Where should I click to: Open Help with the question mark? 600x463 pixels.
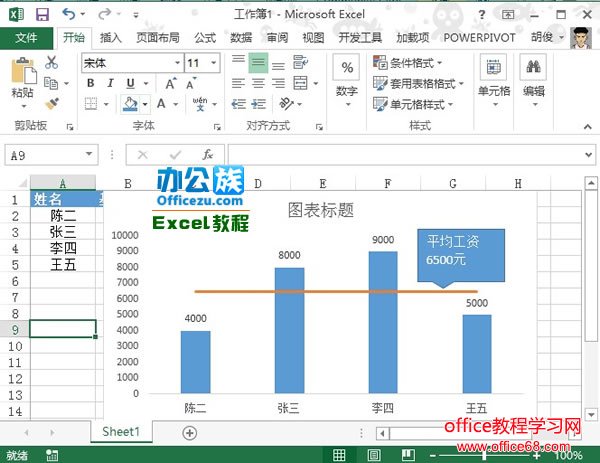(x=482, y=15)
